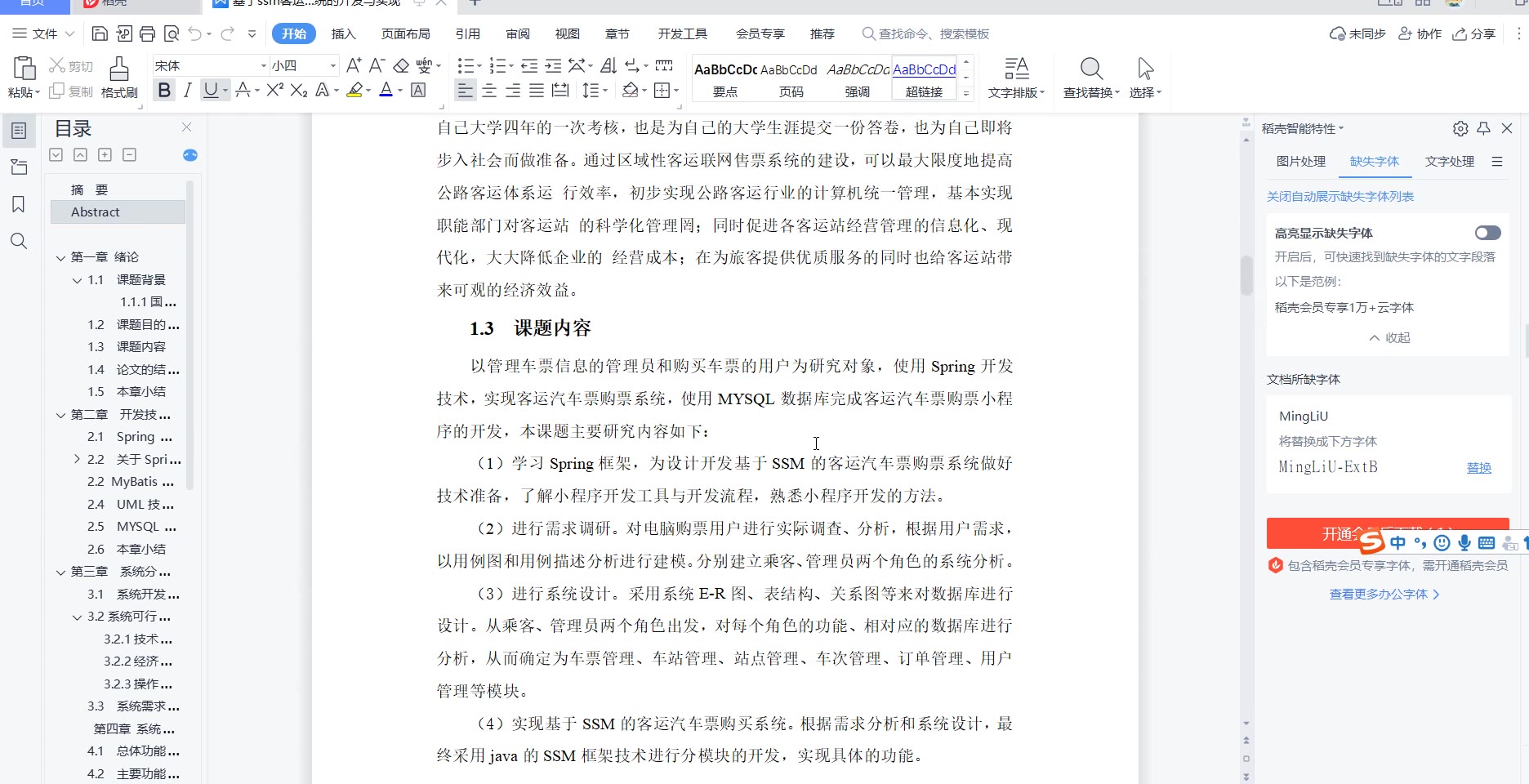Switch to the 插入 ribbon tab
The width and height of the screenshot is (1529, 784).
coord(344,33)
